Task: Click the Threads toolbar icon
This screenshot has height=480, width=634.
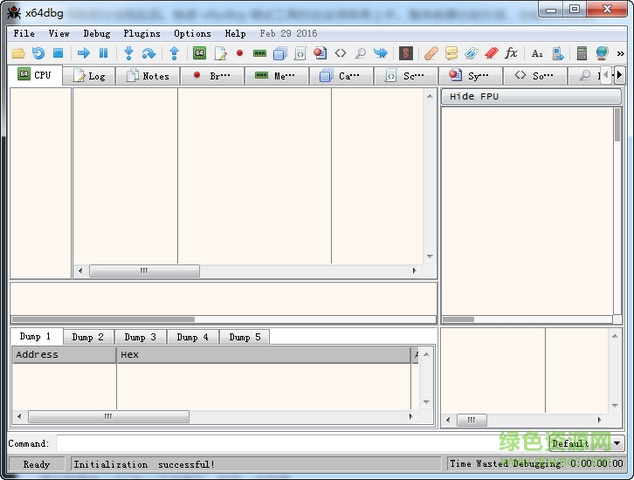Action: click(380, 53)
